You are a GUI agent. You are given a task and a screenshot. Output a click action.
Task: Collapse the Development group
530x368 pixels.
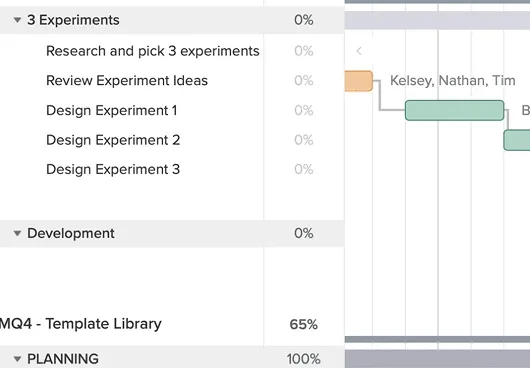point(17,233)
